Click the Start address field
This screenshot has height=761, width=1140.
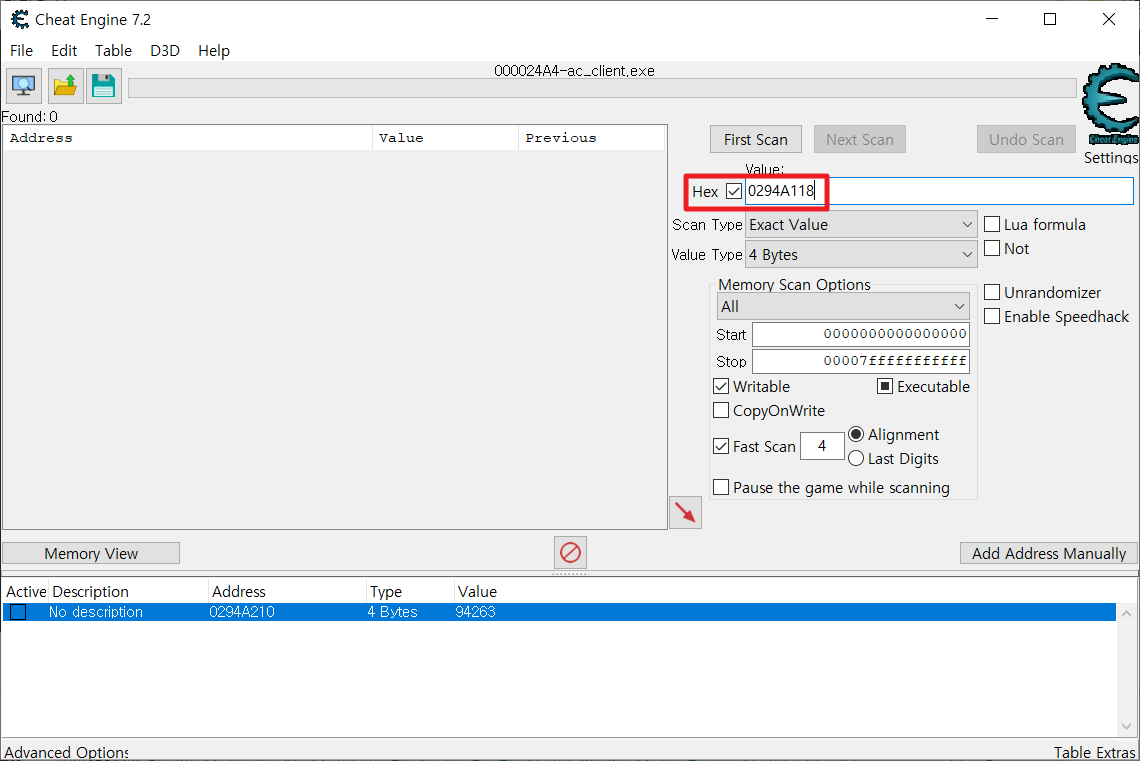860,334
